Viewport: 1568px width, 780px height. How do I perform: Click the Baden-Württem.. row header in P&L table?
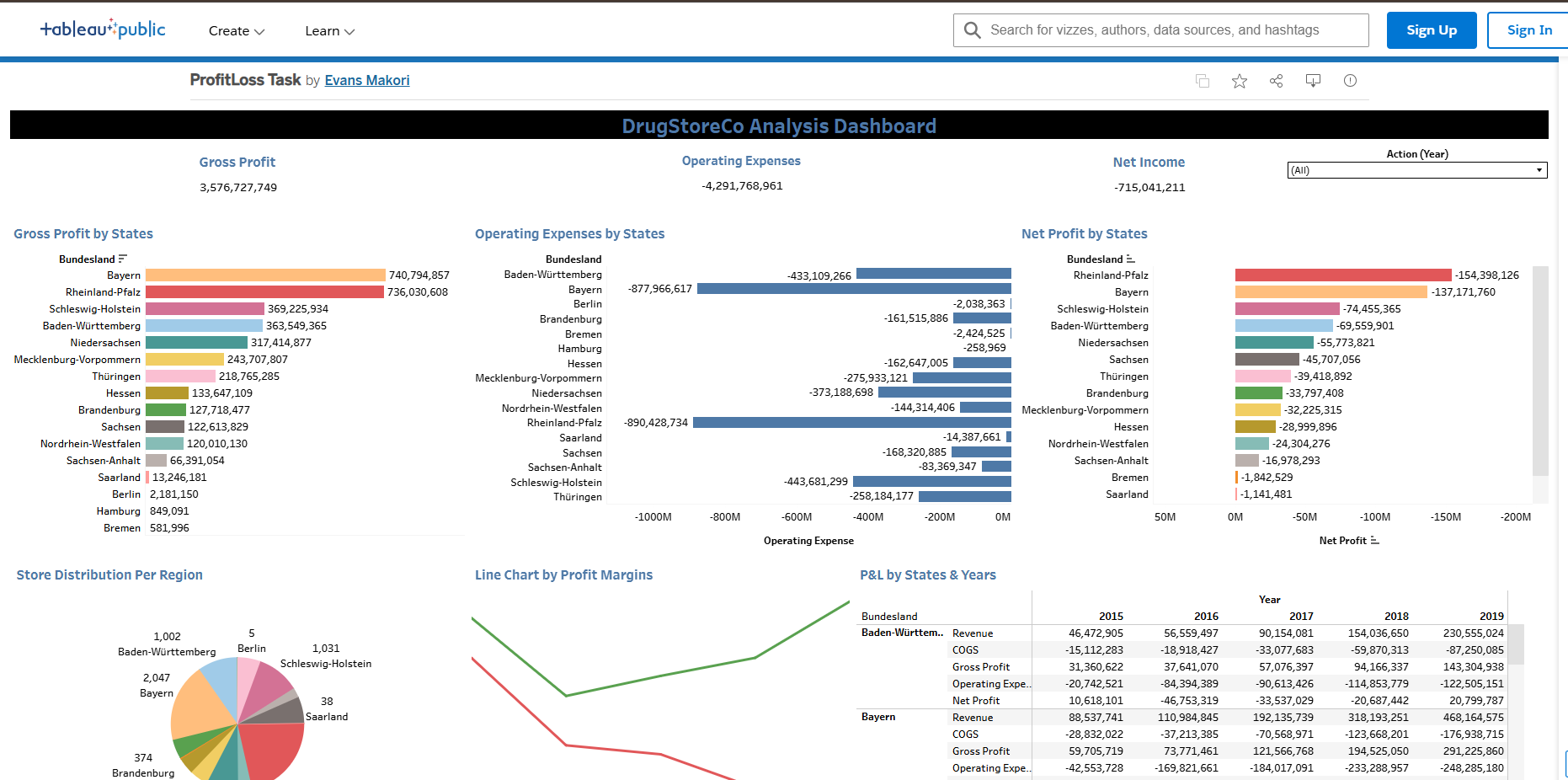click(902, 633)
